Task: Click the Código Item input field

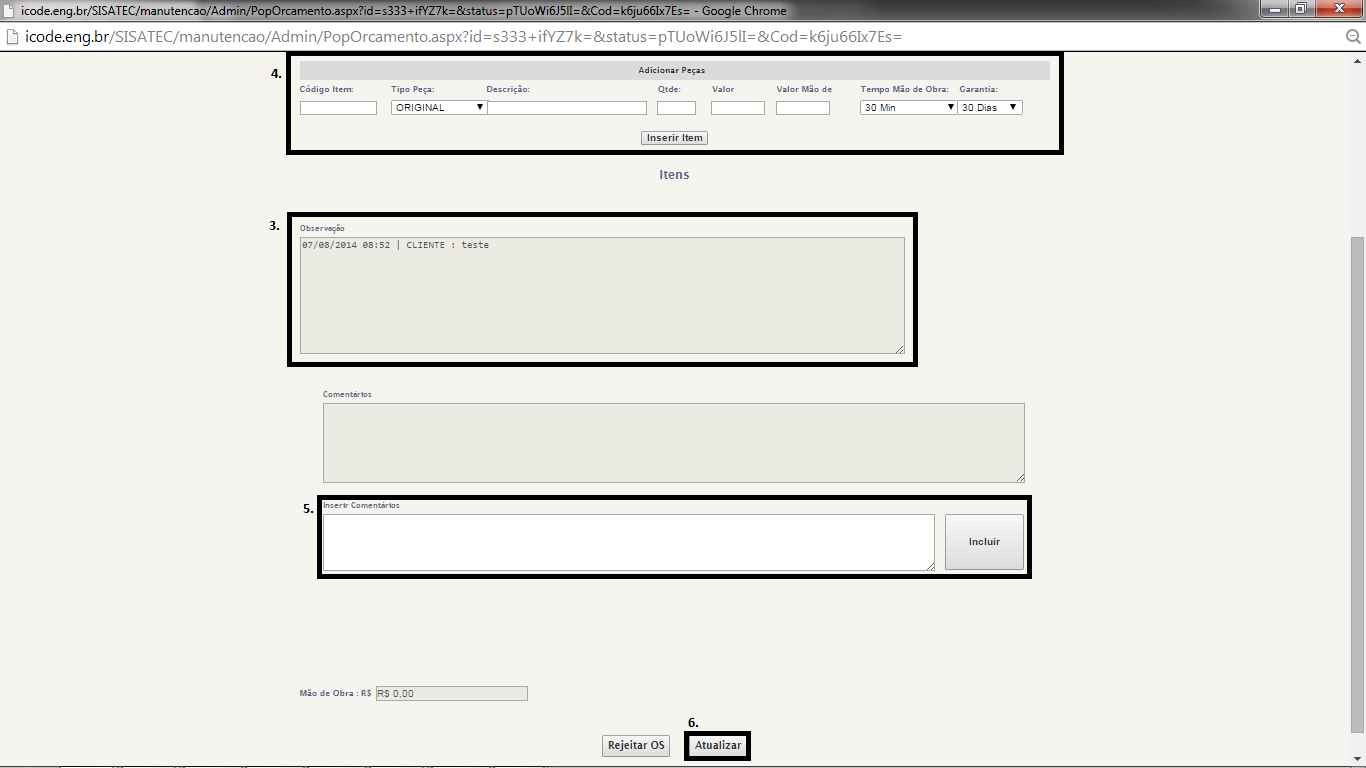Action: [x=338, y=108]
